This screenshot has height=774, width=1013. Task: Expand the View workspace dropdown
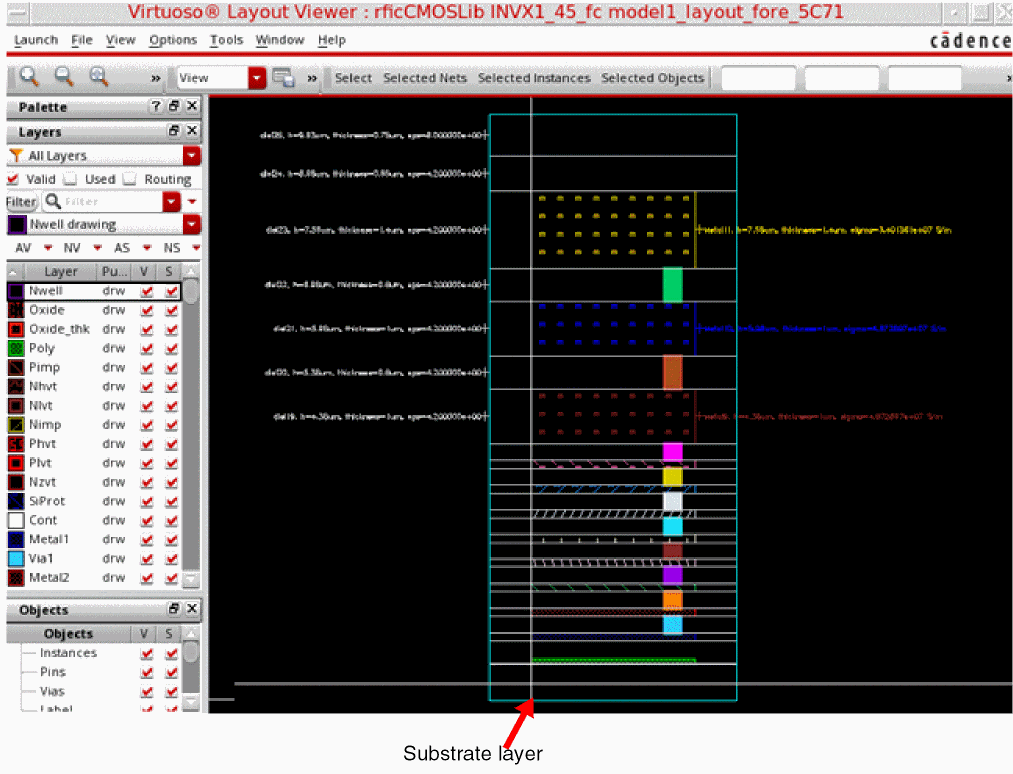[x=257, y=78]
